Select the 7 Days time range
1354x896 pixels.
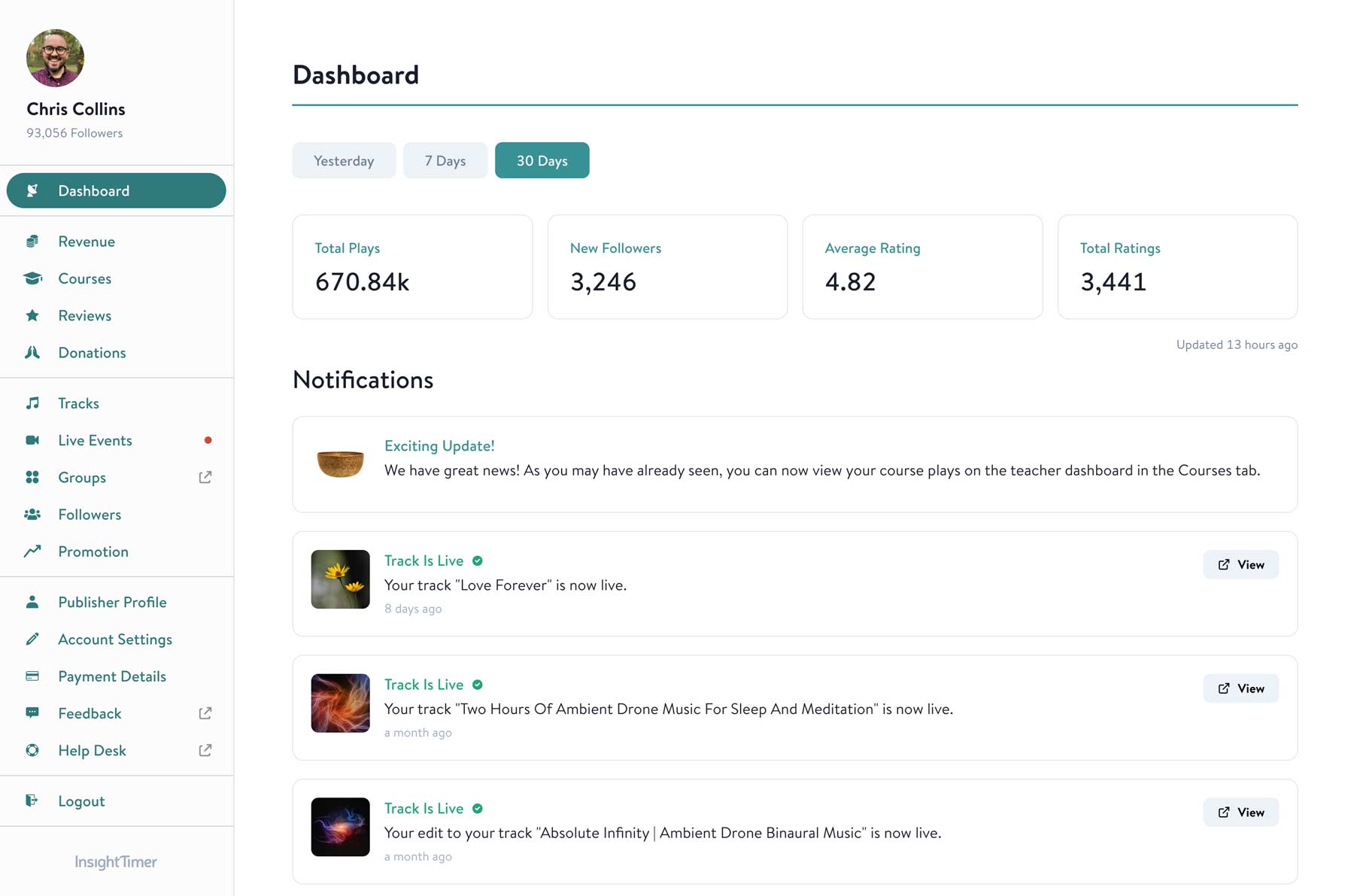445,160
